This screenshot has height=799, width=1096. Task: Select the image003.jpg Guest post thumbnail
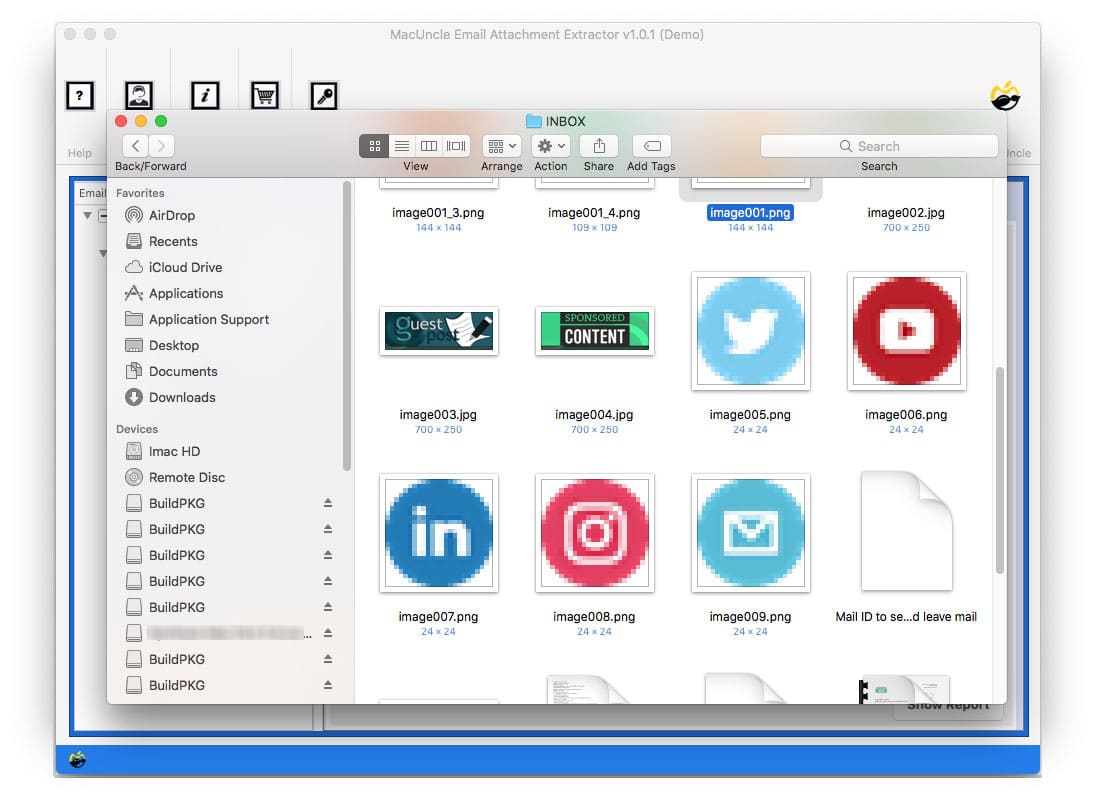click(x=439, y=331)
